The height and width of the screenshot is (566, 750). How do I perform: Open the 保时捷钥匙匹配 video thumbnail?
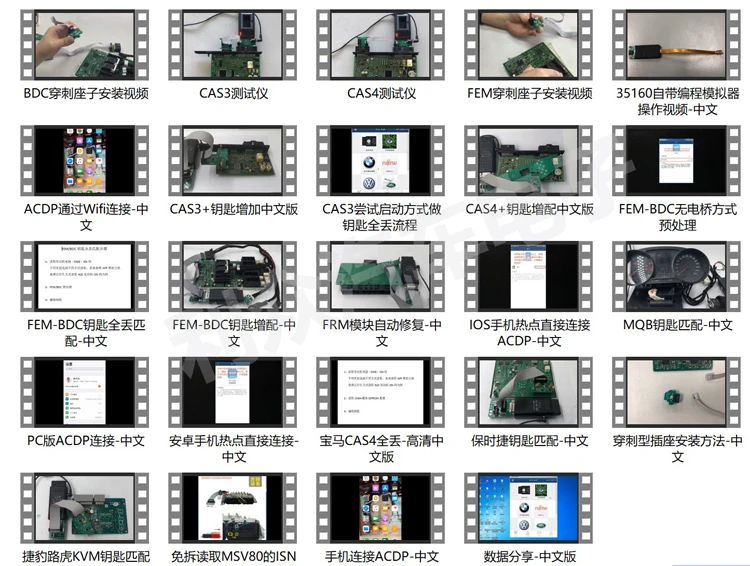[529, 392]
